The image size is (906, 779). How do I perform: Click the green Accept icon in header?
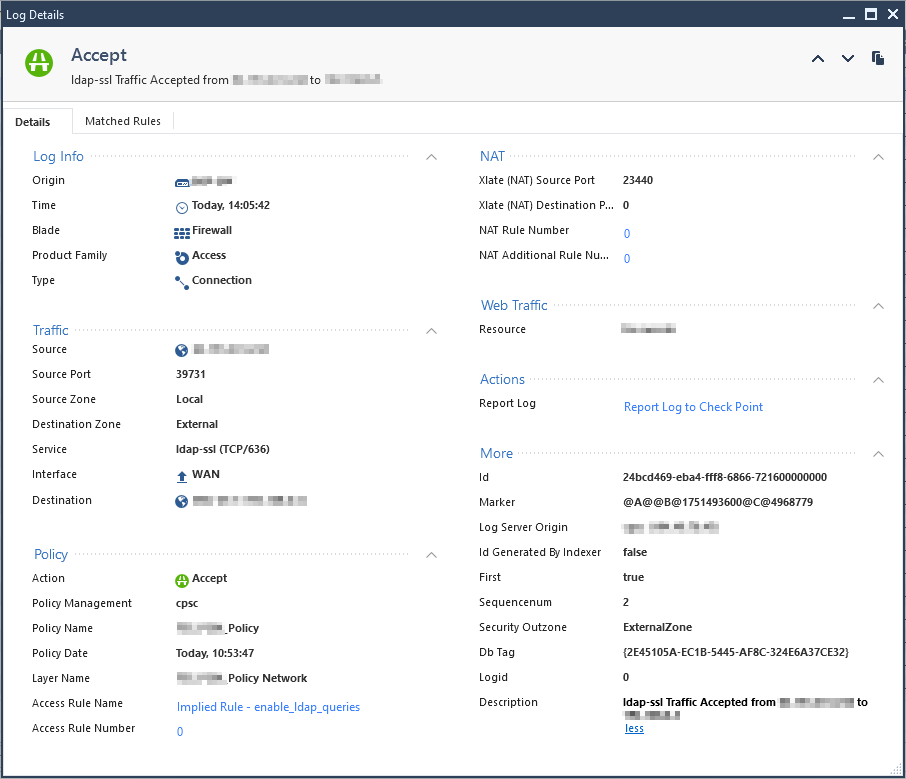pos(39,63)
